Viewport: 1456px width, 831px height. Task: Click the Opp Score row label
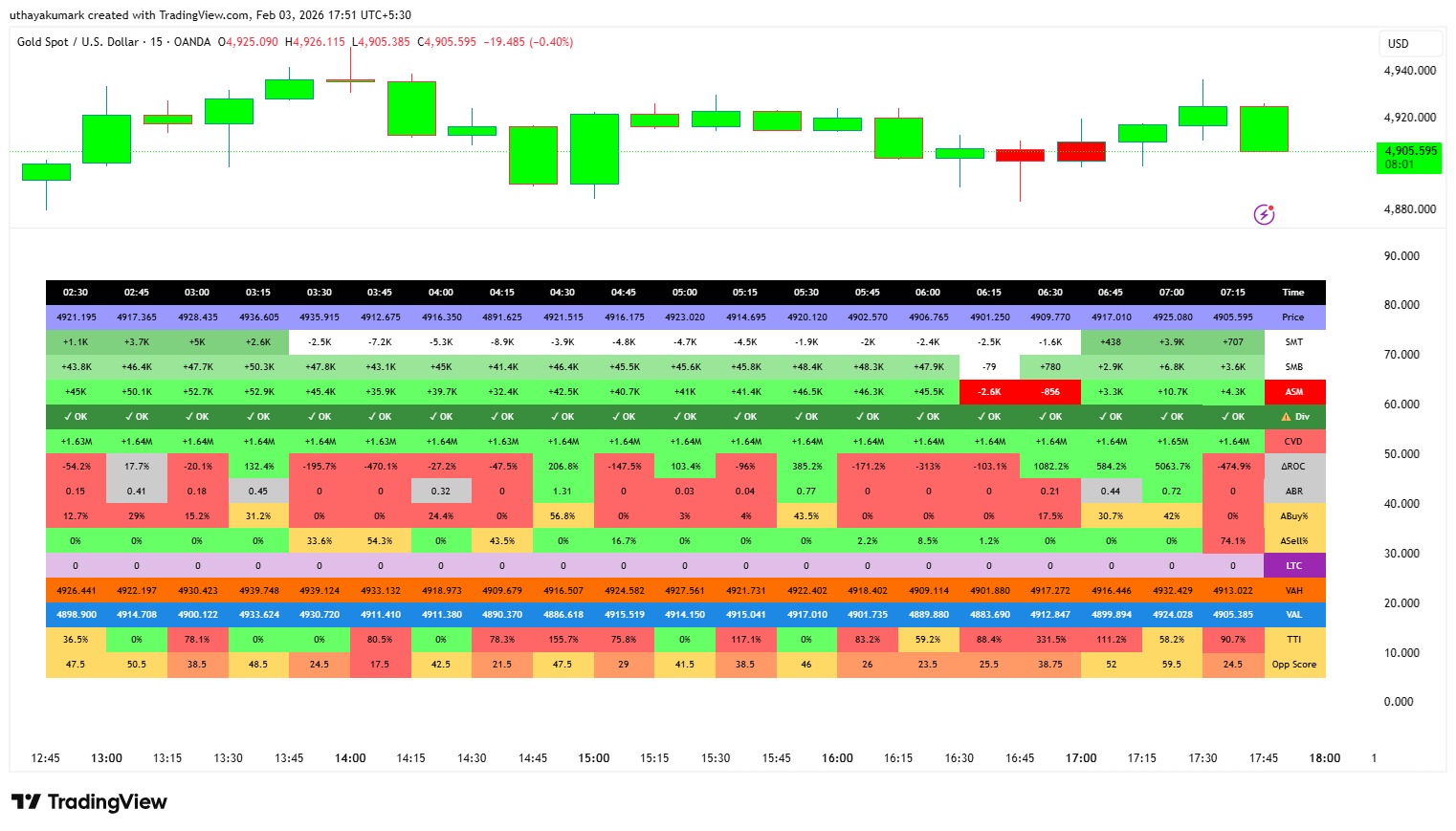[x=1293, y=665]
